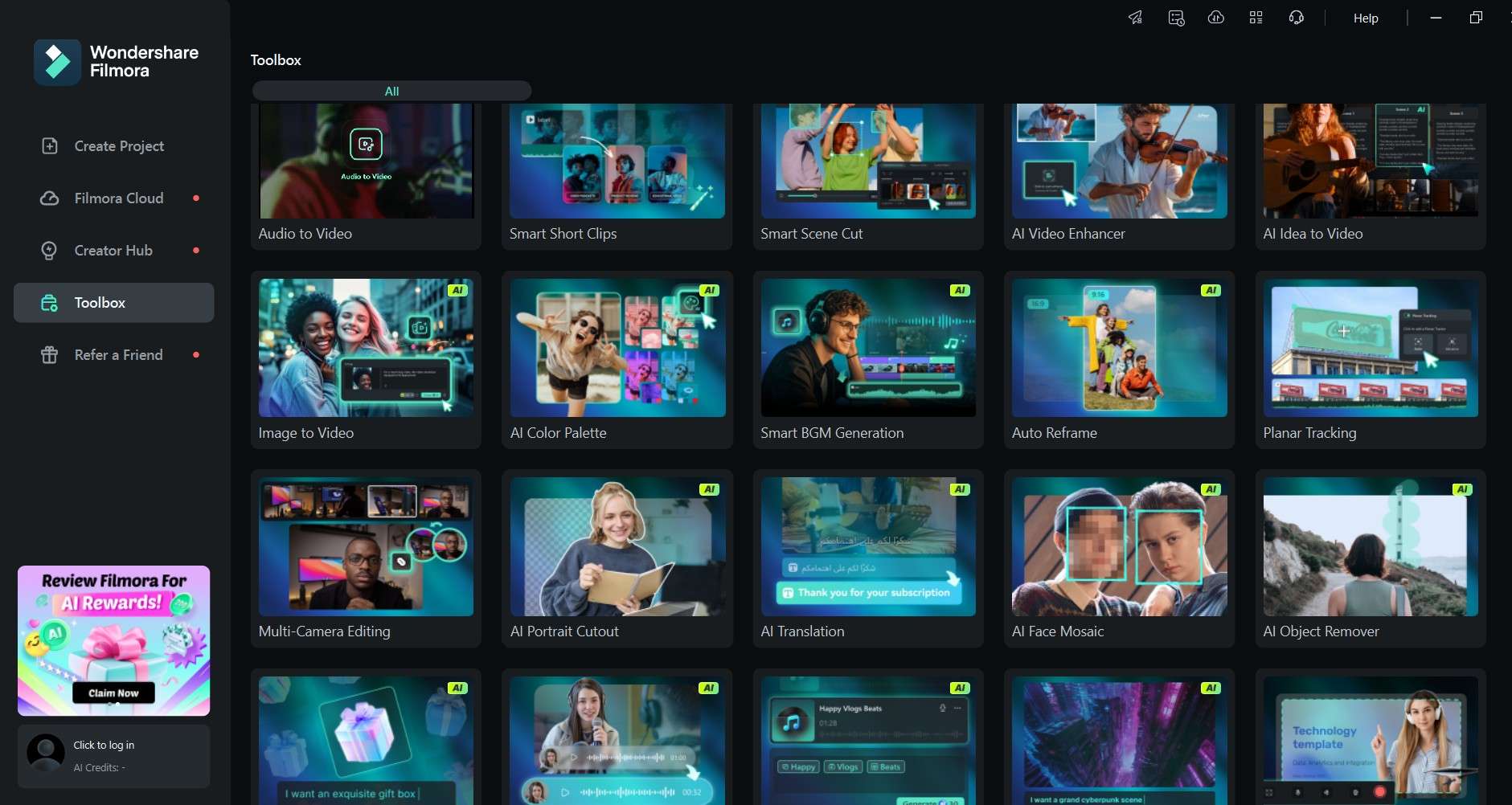
Task: Click the Claim Now button
Action: [x=113, y=693]
